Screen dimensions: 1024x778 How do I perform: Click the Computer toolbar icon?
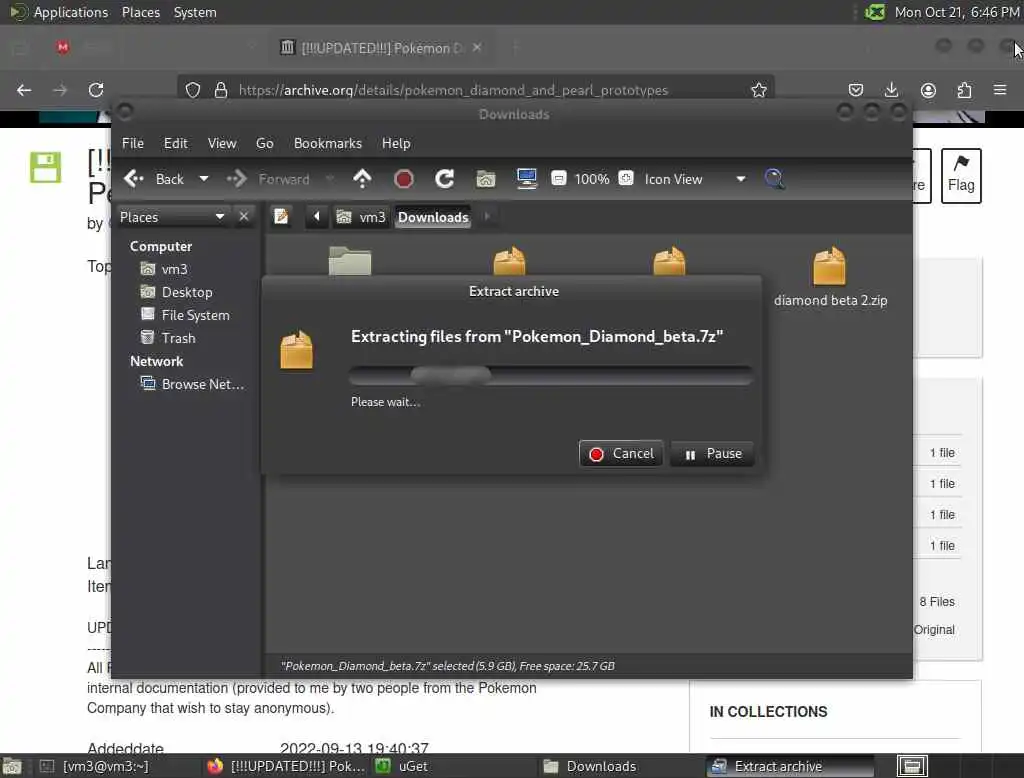click(526, 178)
